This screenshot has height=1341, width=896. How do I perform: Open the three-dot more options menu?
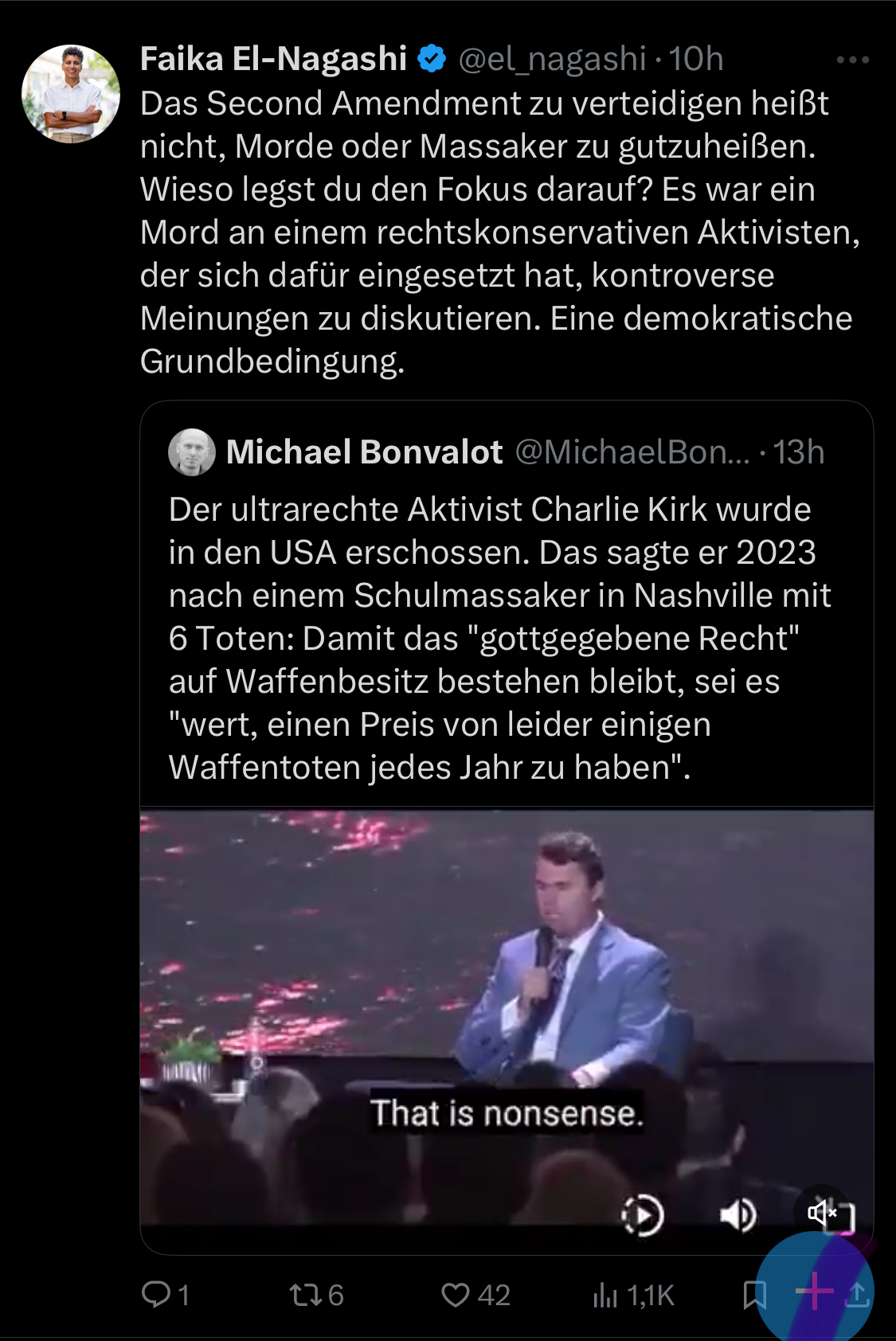tap(852, 60)
